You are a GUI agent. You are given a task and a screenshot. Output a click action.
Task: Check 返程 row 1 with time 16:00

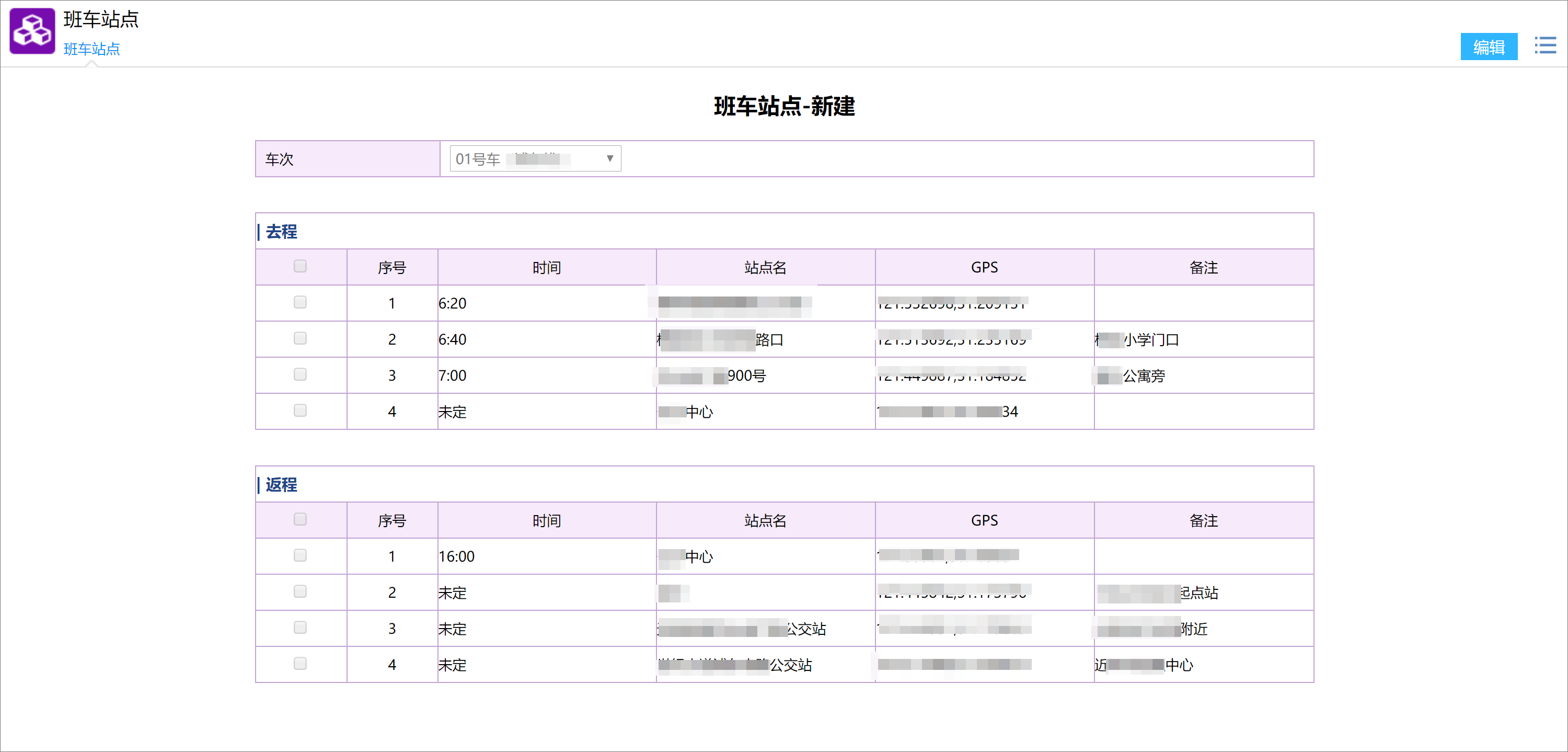tap(300, 555)
